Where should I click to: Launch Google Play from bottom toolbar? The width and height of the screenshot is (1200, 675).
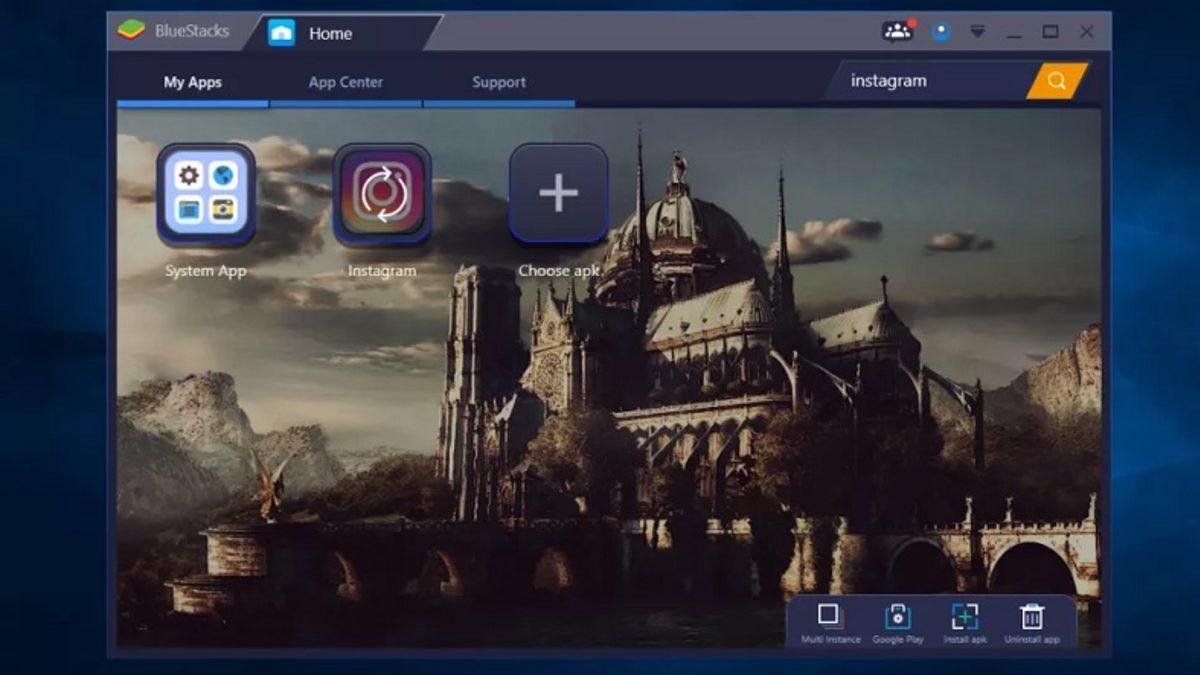(898, 622)
